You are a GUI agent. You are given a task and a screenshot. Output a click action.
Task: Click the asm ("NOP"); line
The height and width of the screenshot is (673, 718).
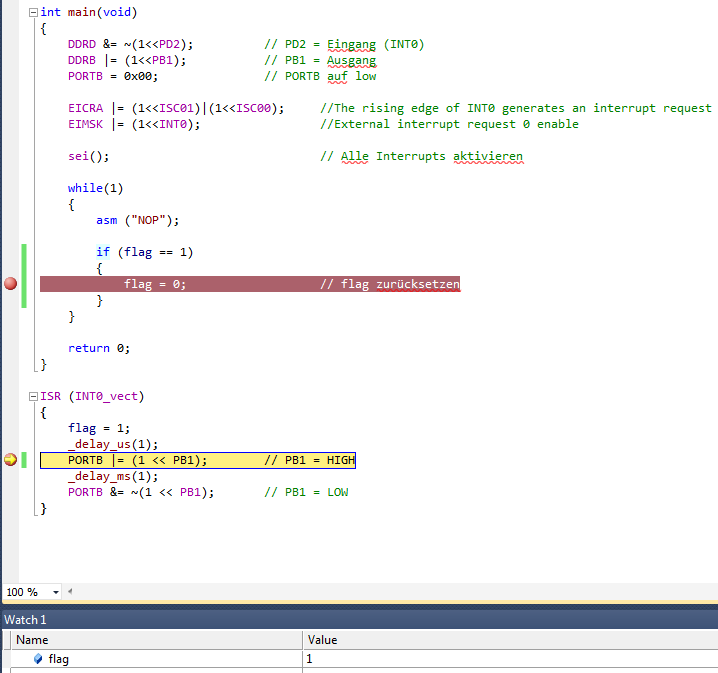click(x=137, y=220)
